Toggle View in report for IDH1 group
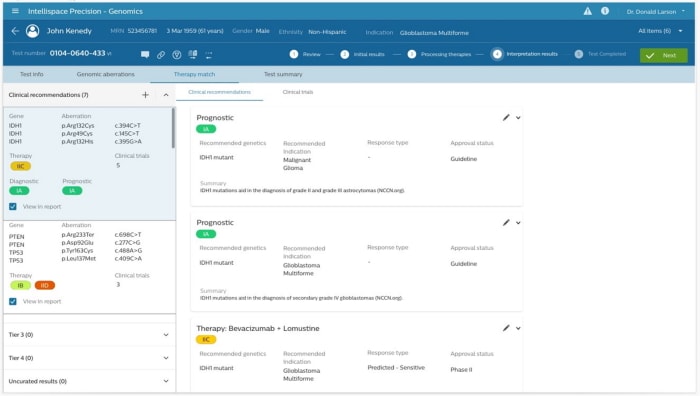 [x=12, y=207]
